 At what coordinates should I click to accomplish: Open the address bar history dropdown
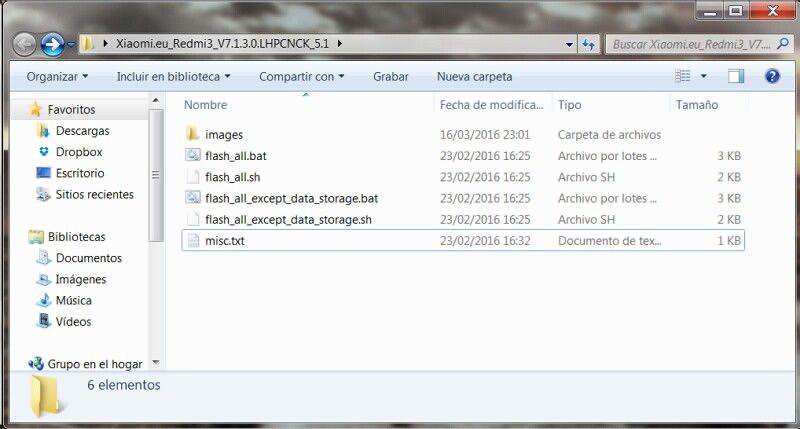569,44
